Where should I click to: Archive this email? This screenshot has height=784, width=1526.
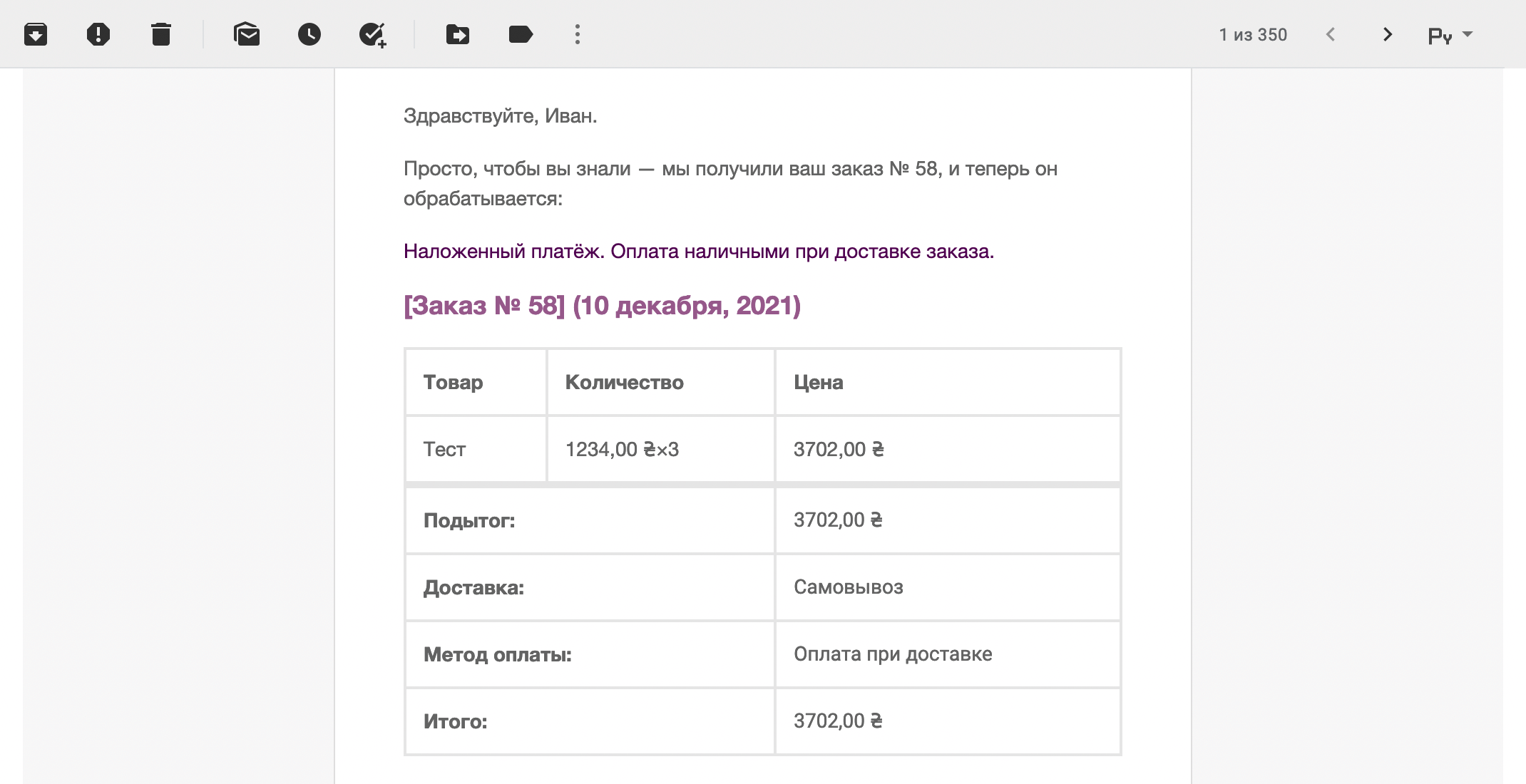pos(36,34)
